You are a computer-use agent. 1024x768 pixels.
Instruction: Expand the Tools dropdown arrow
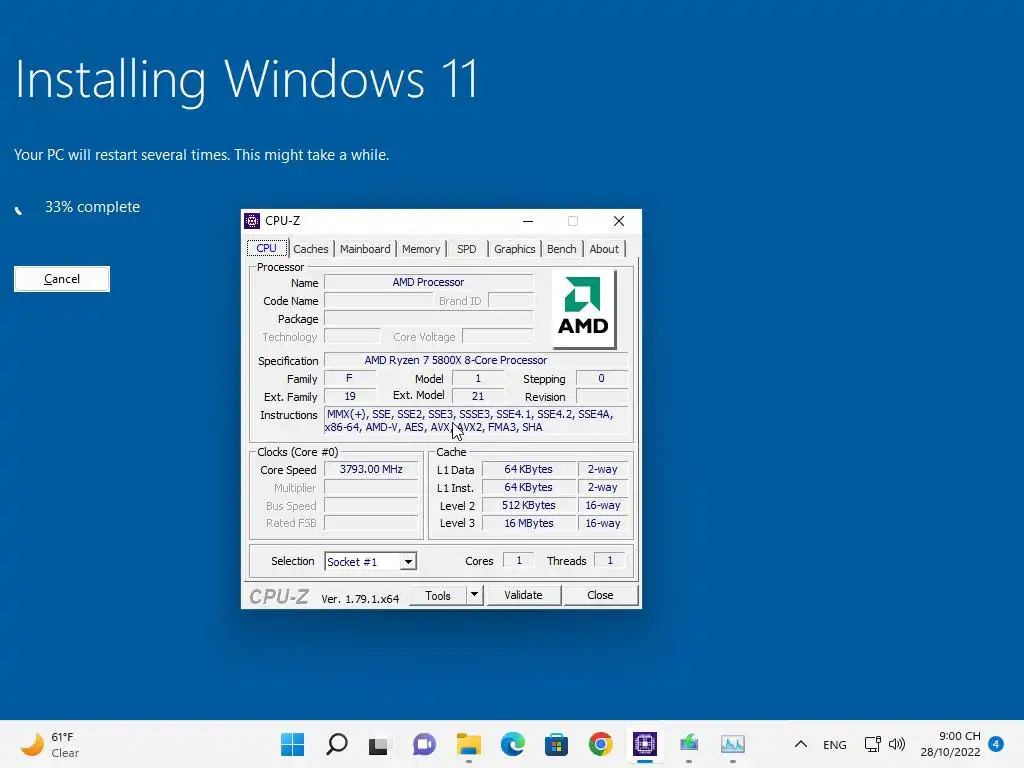click(x=475, y=595)
